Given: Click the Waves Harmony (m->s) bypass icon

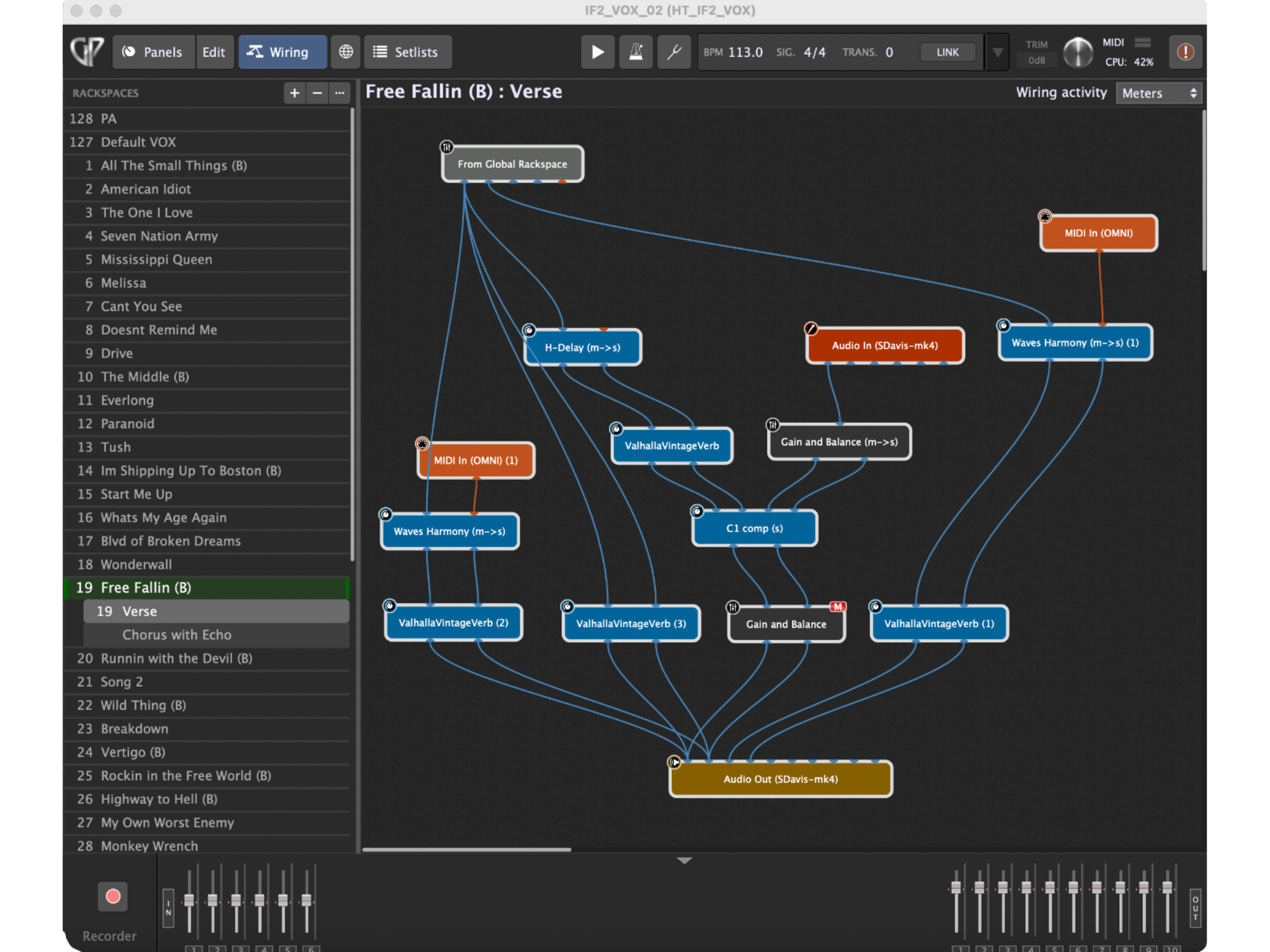Looking at the screenshot, I should 385,514.
